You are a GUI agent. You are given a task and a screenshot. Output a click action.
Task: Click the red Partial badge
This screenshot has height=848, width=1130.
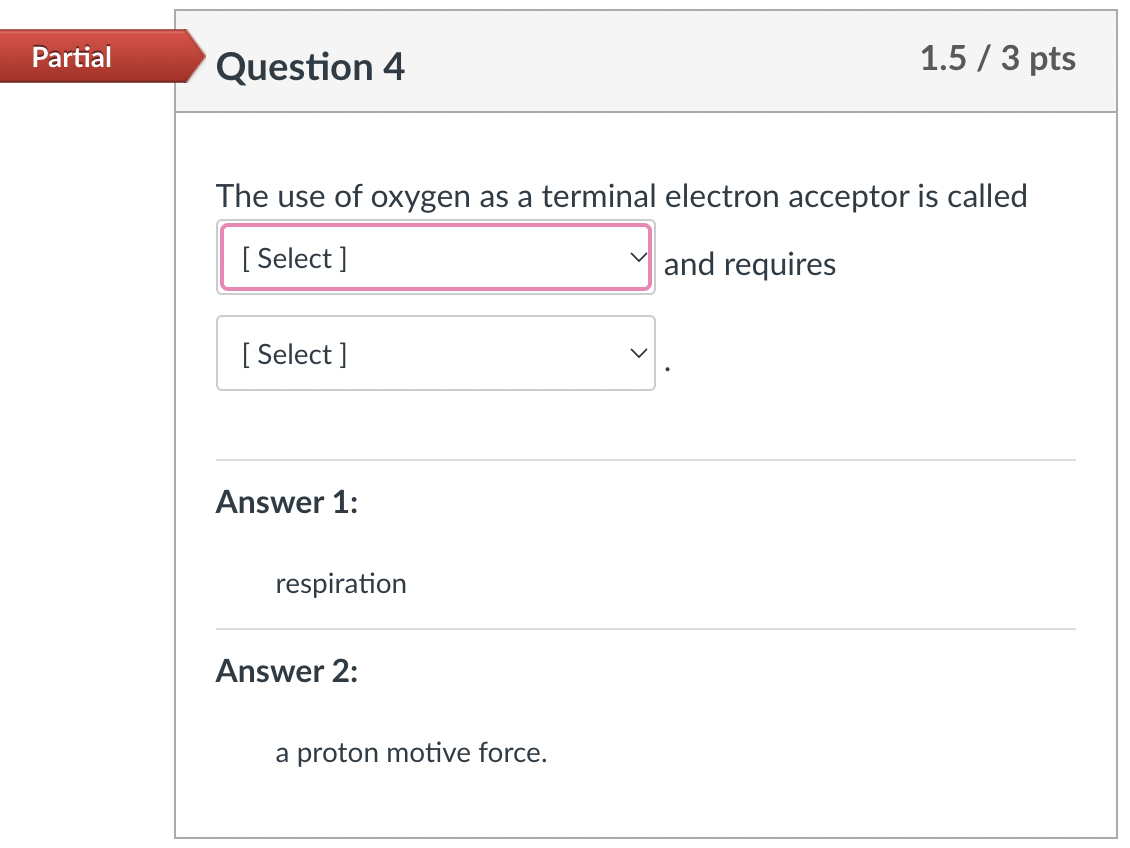72,57
